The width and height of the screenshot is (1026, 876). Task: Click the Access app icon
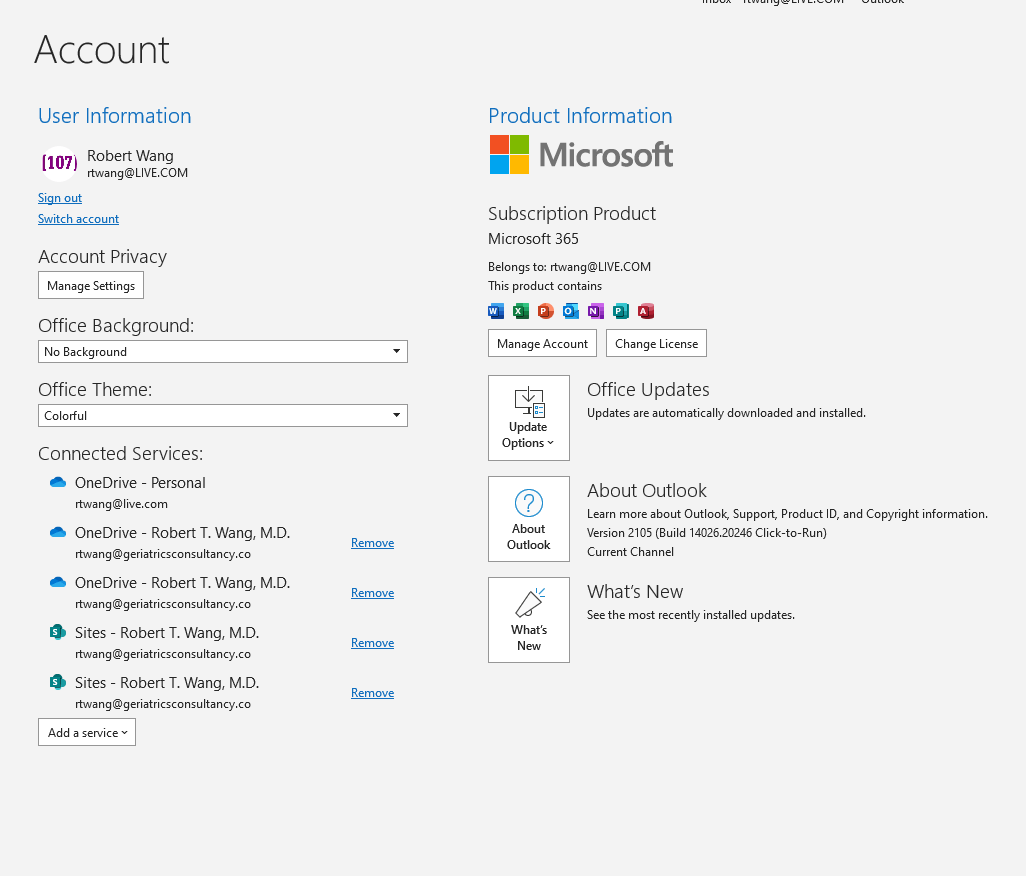(x=646, y=311)
